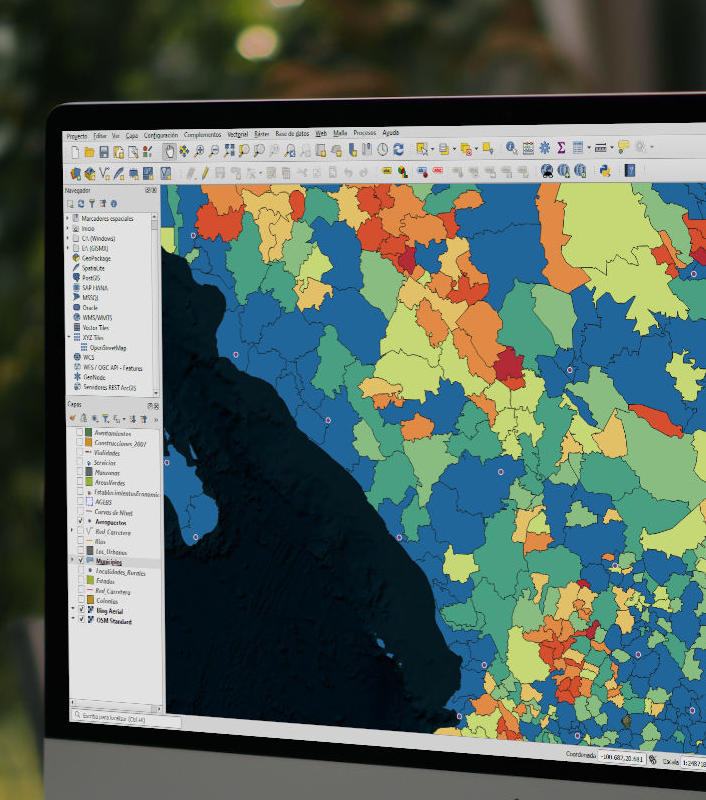Open the Vectorial menu
Image resolution: width=706 pixels, height=800 pixels.
(x=238, y=134)
